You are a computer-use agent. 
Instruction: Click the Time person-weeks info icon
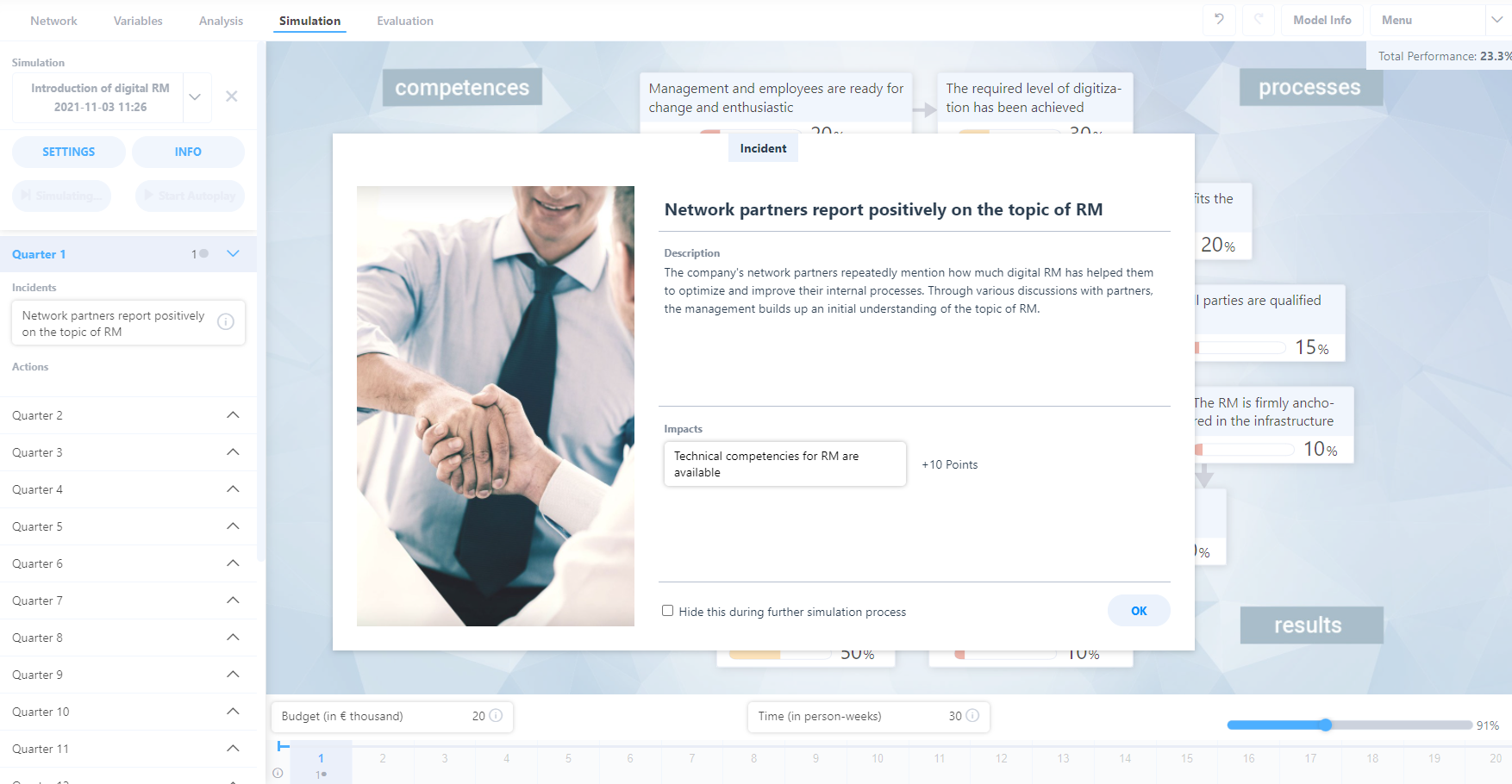[x=972, y=716]
